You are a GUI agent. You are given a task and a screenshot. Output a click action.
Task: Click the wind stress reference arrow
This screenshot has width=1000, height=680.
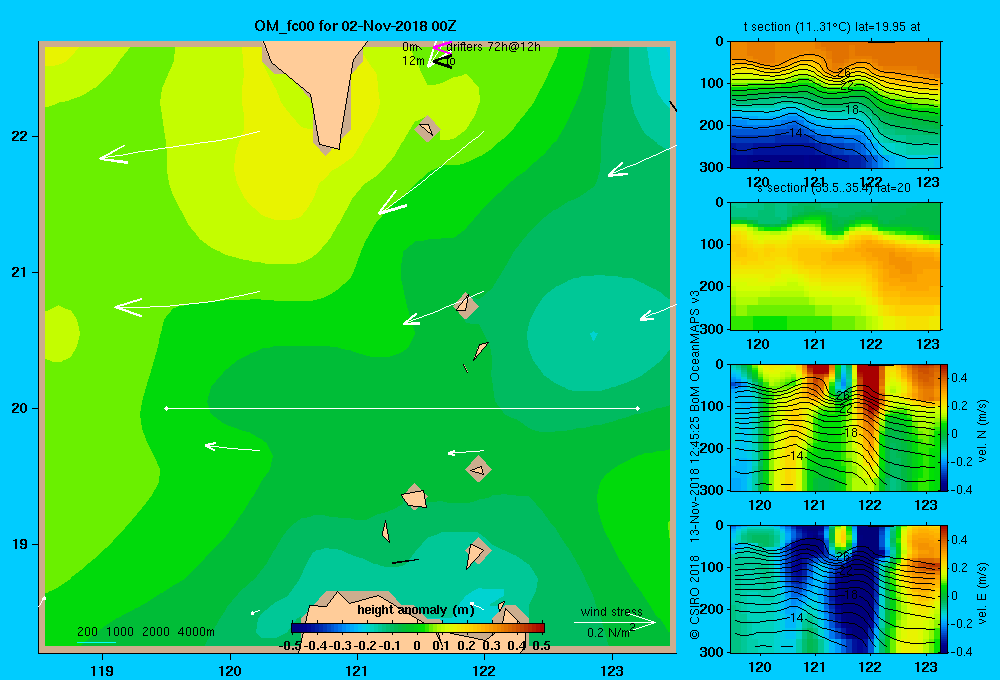[614, 622]
